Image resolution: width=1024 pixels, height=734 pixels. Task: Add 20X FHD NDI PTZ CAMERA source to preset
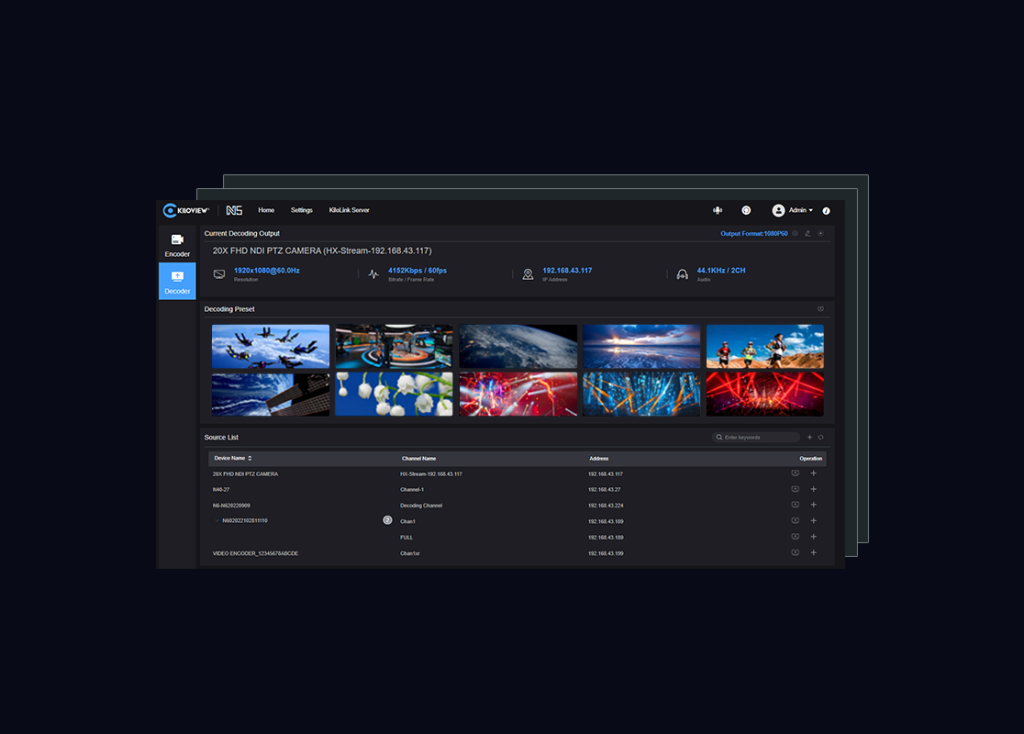click(x=813, y=473)
